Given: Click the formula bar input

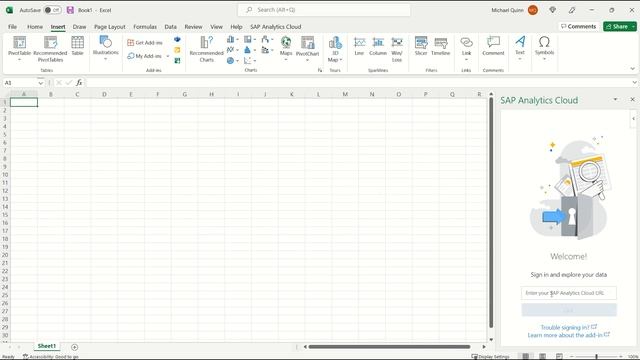Looking at the screenshot, I should click(x=358, y=83).
